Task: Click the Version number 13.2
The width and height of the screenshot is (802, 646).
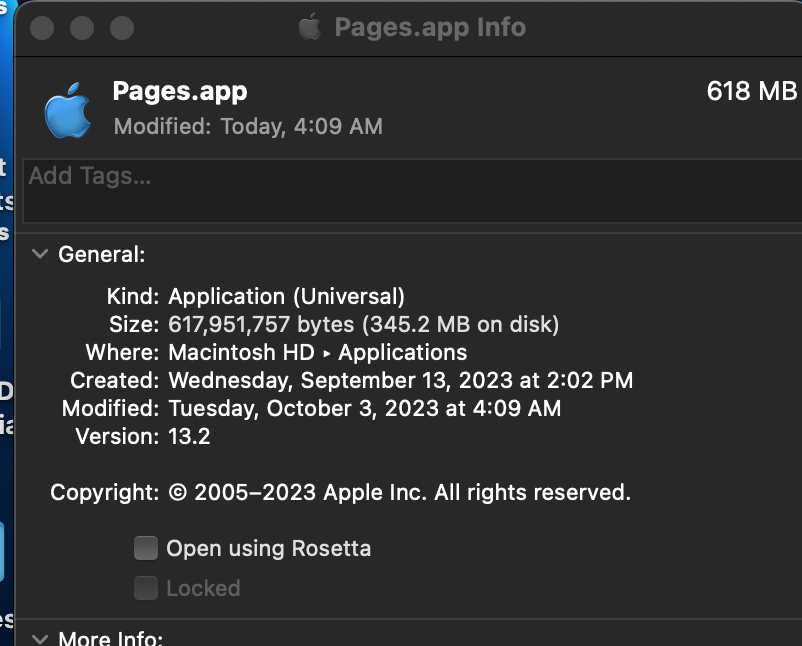Action: 189,436
